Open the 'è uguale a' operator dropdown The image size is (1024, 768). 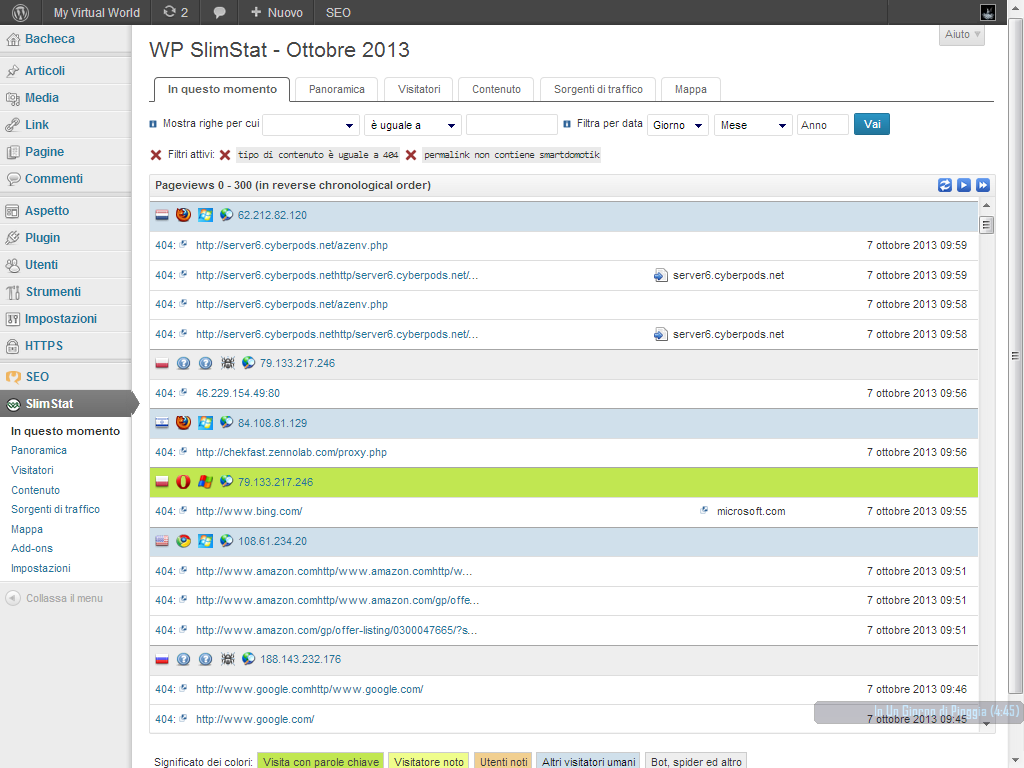click(x=413, y=125)
